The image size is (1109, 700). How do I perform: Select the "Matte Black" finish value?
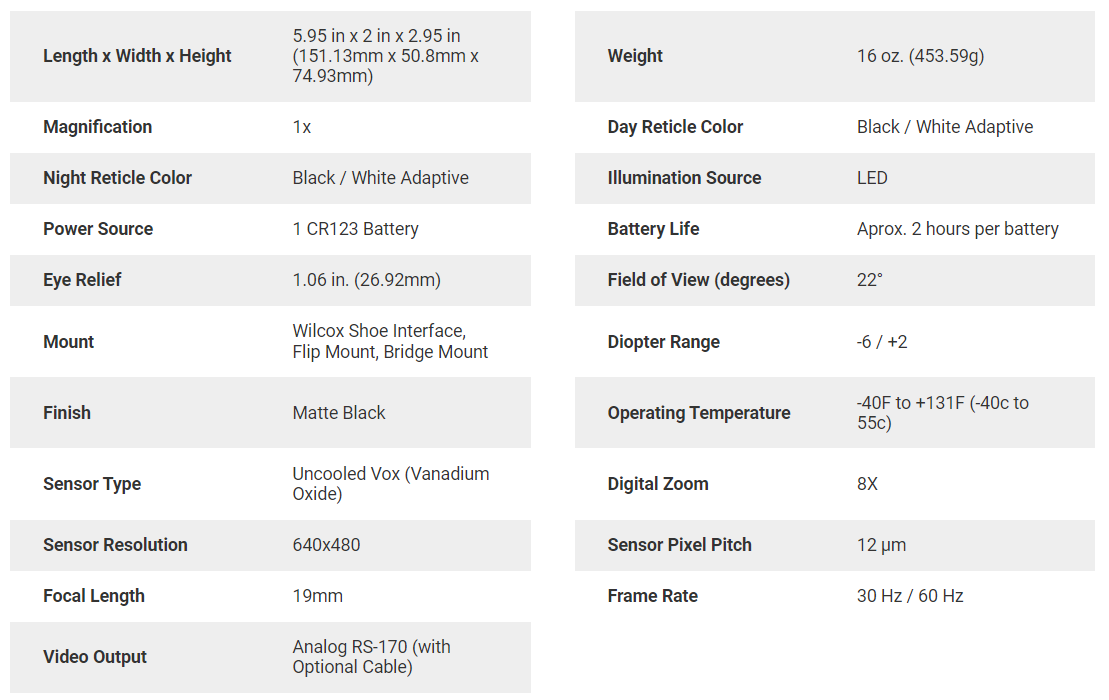[338, 413]
